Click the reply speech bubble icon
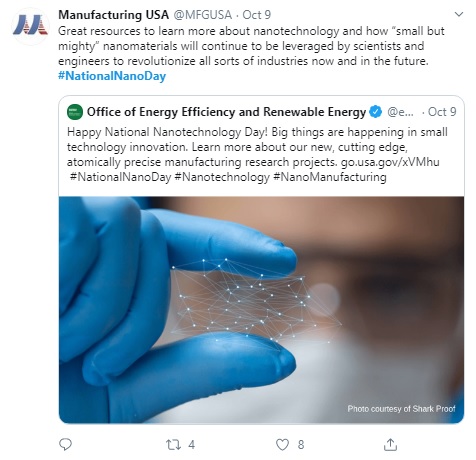Viewport: 476px width, 460px height. (65, 444)
